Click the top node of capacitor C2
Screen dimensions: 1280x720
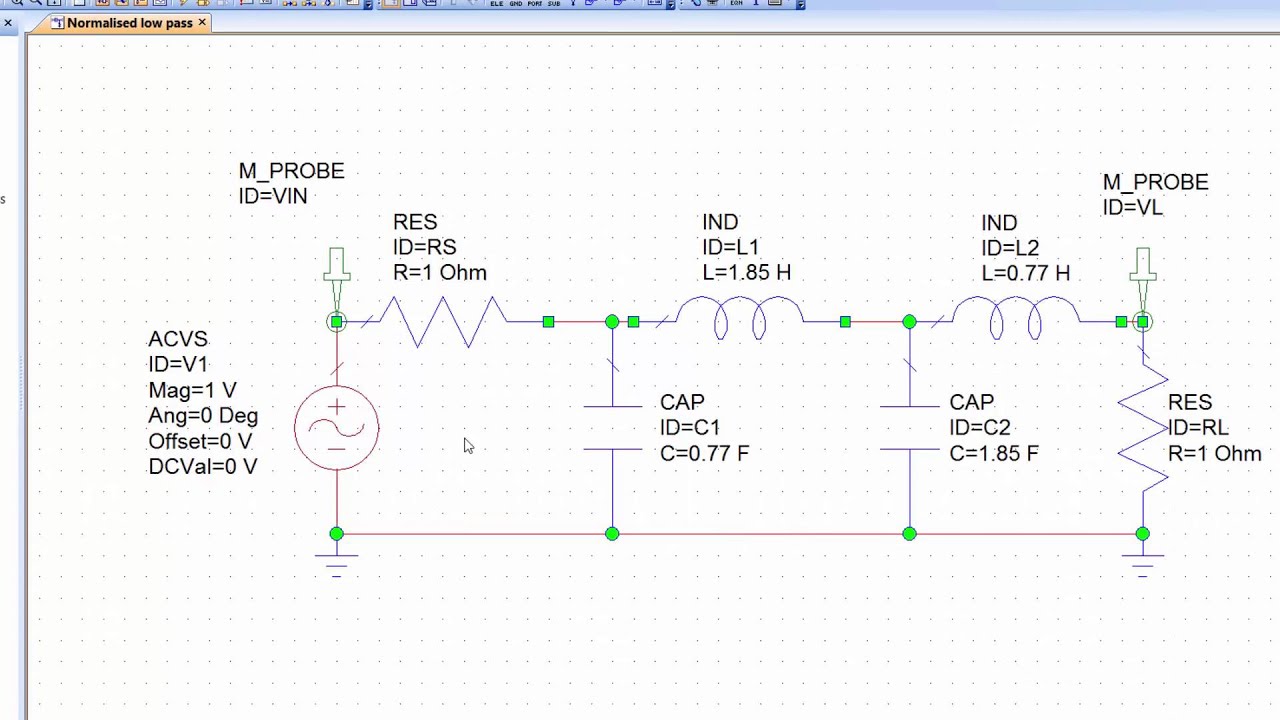pos(909,322)
